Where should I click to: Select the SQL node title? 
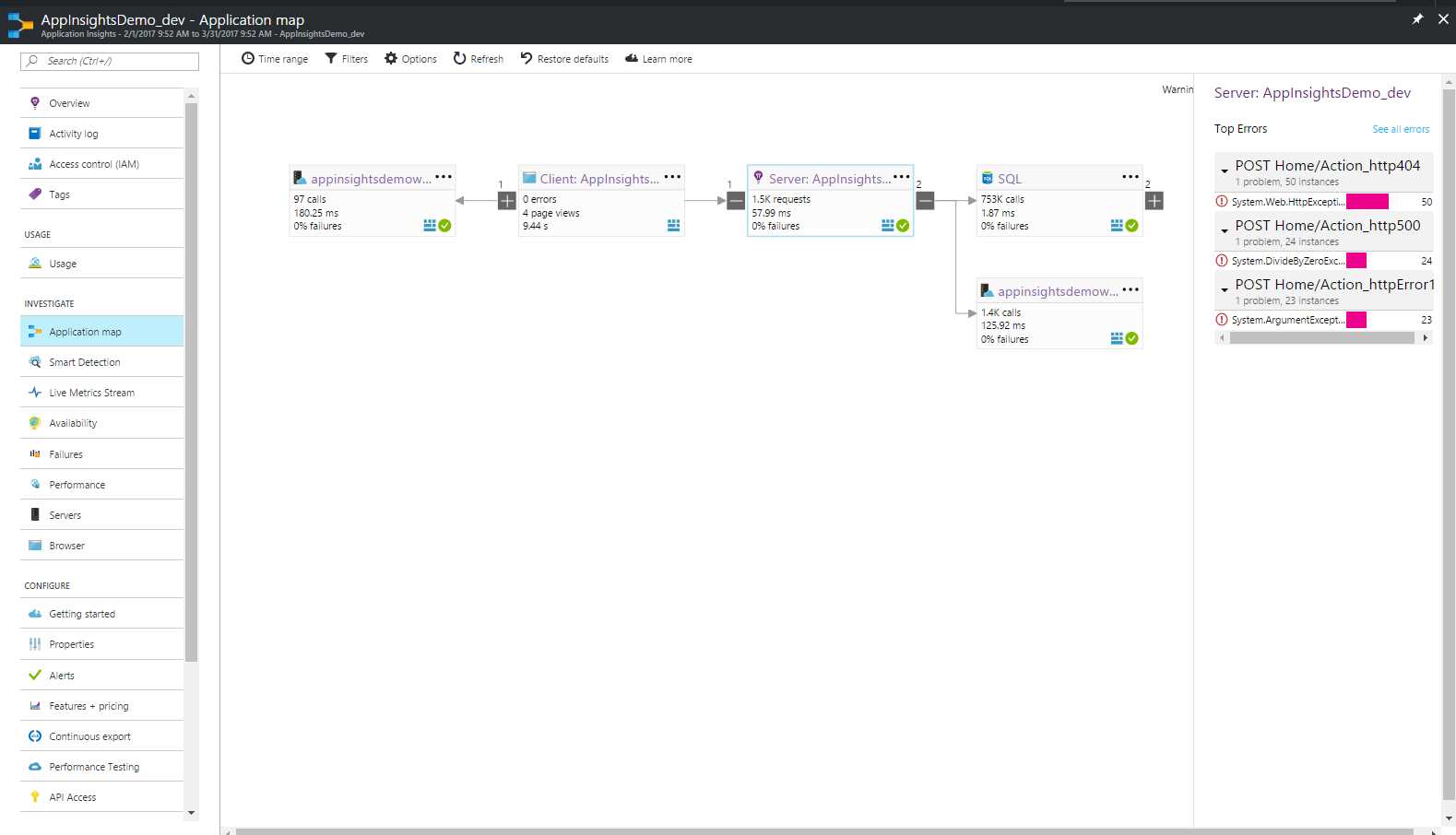pyautogui.click(x=1010, y=179)
